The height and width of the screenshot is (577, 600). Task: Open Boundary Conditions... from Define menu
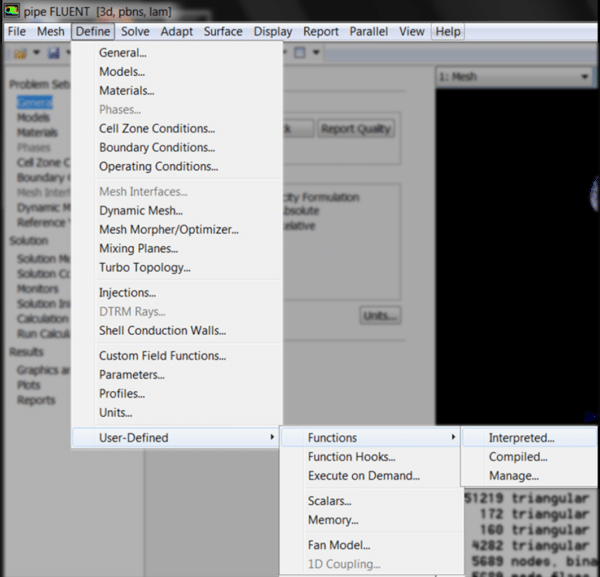click(x=157, y=148)
